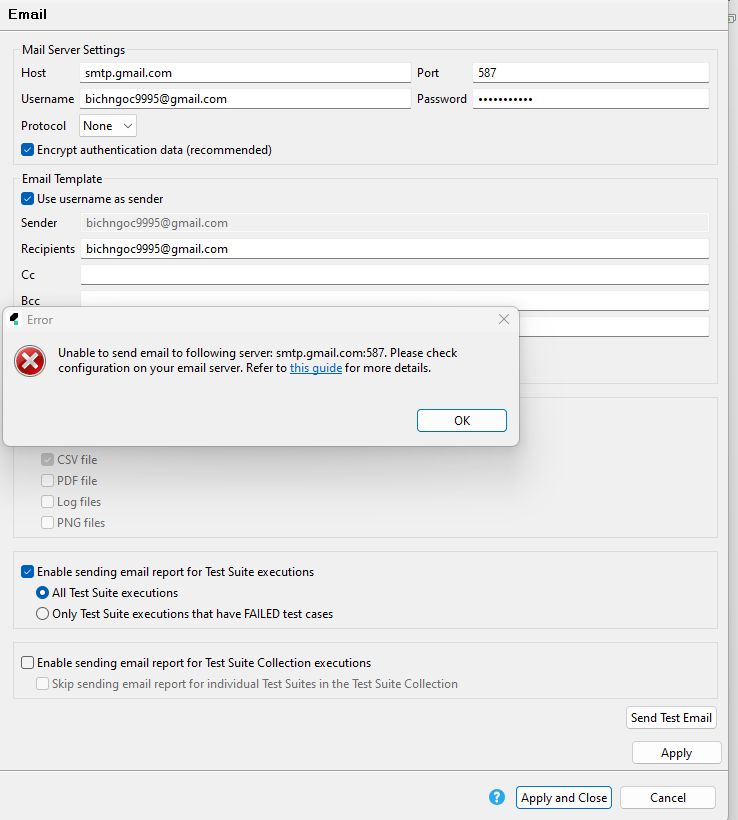Click the Recipients email field
Image resolution: width=738 pixels, height=820 pixels.
point(395,249)
